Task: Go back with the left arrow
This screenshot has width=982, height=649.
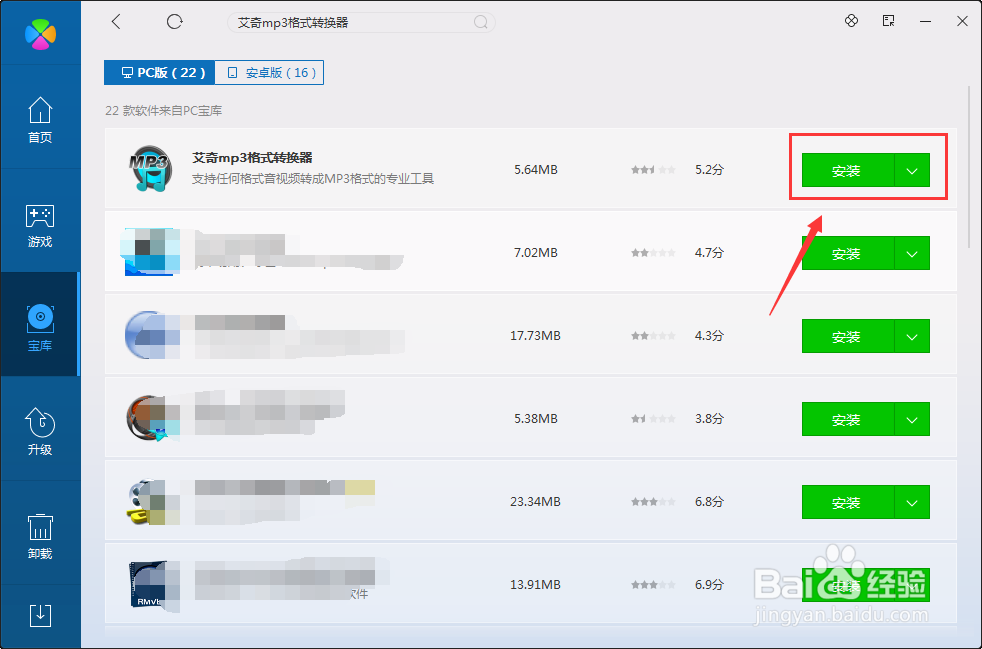Action: (116, 22)
